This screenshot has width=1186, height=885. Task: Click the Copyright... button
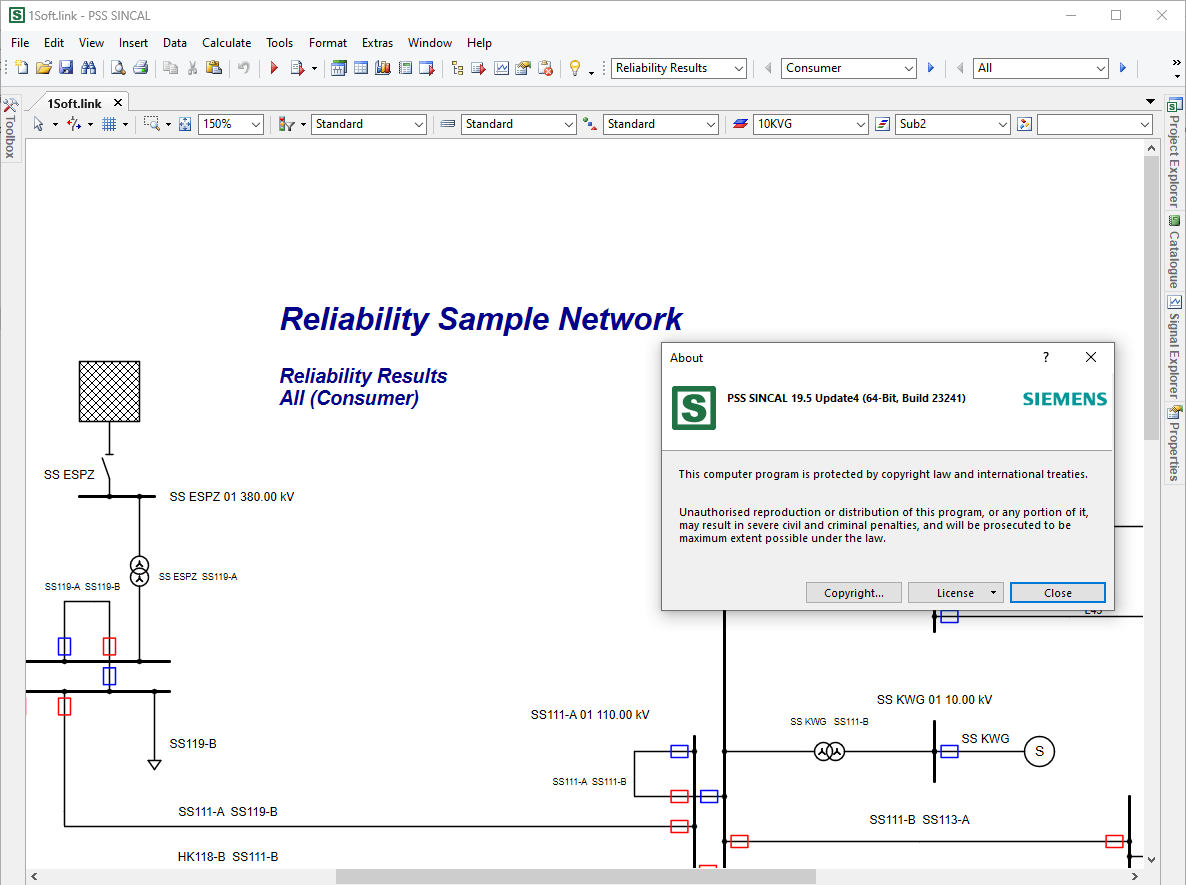853,593
